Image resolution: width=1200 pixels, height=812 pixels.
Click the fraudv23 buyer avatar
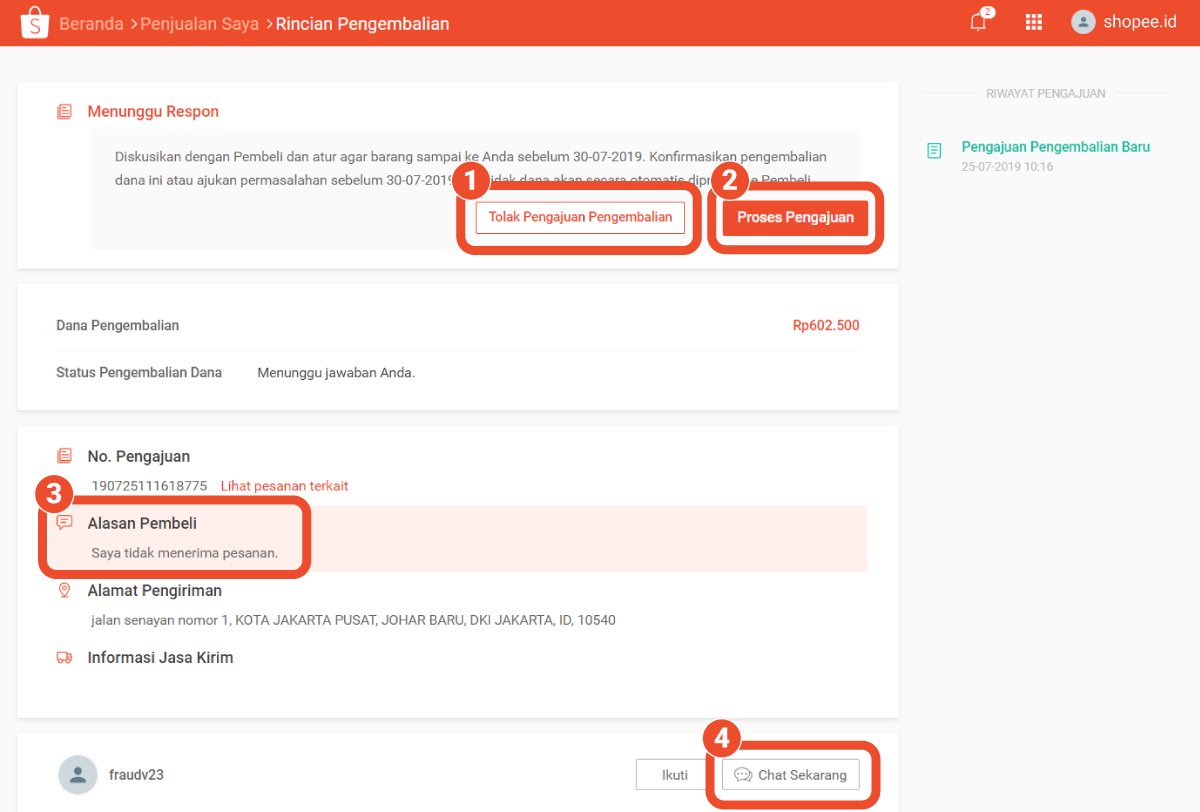point(78,774)
